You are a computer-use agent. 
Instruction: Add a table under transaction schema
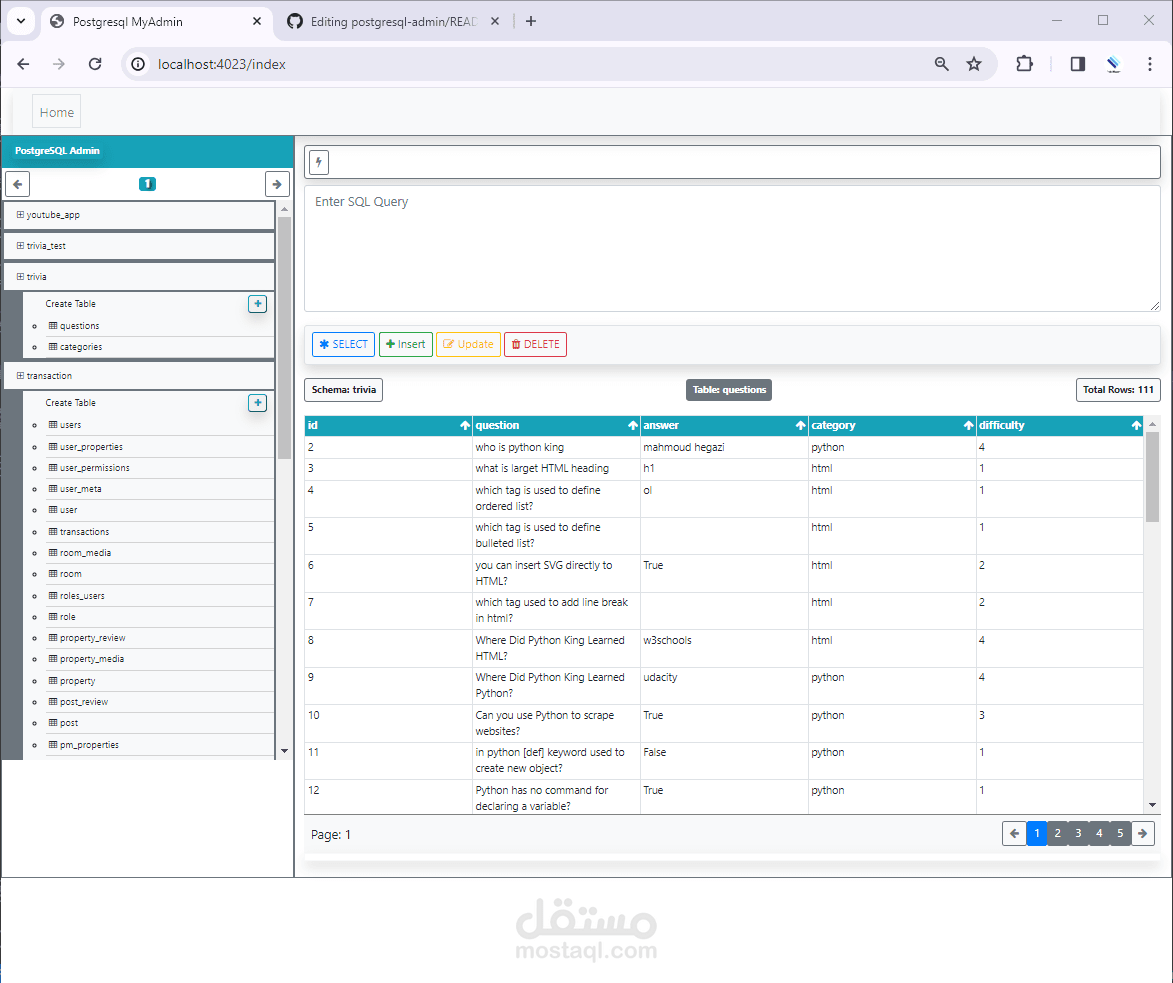[x=257, y=402]
